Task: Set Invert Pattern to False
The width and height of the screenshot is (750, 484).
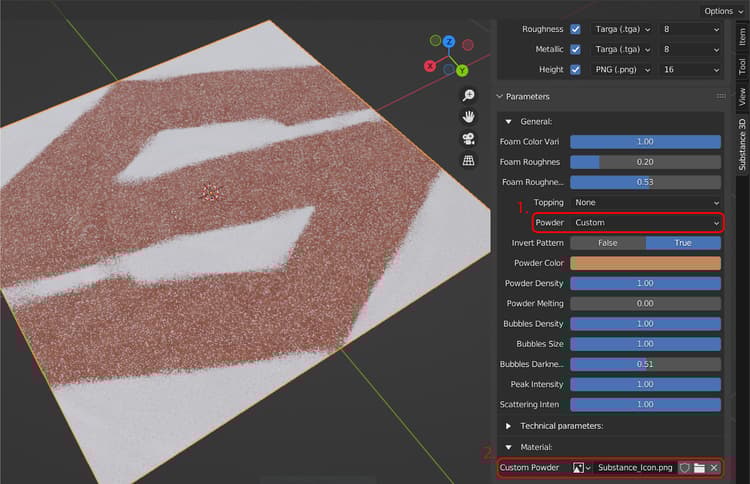Action: [608, 243]
